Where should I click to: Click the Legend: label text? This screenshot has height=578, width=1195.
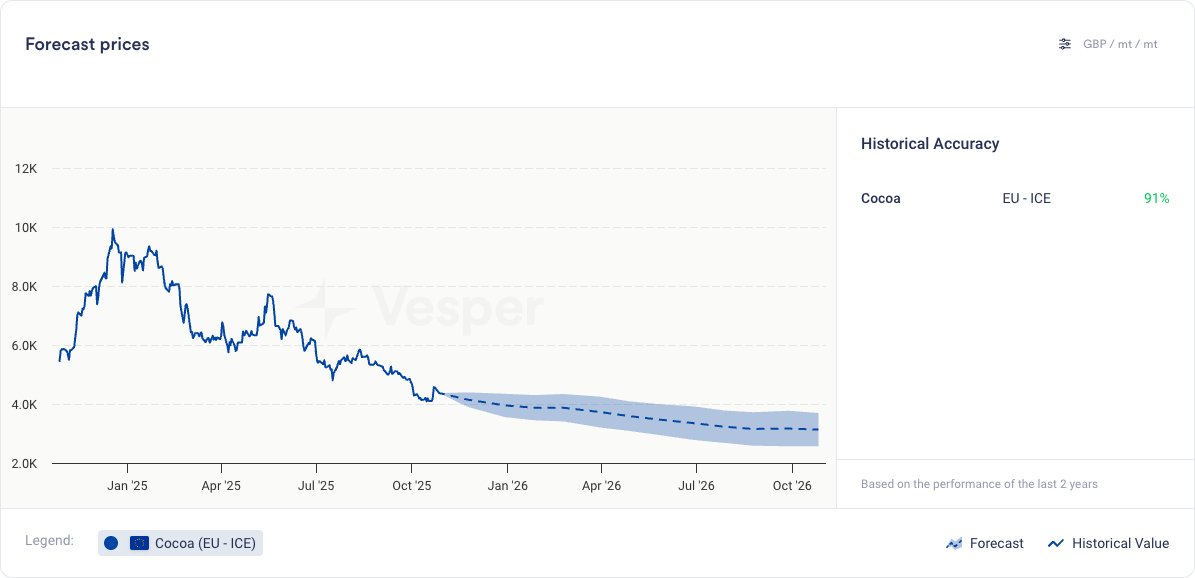[x=49, y=541]
